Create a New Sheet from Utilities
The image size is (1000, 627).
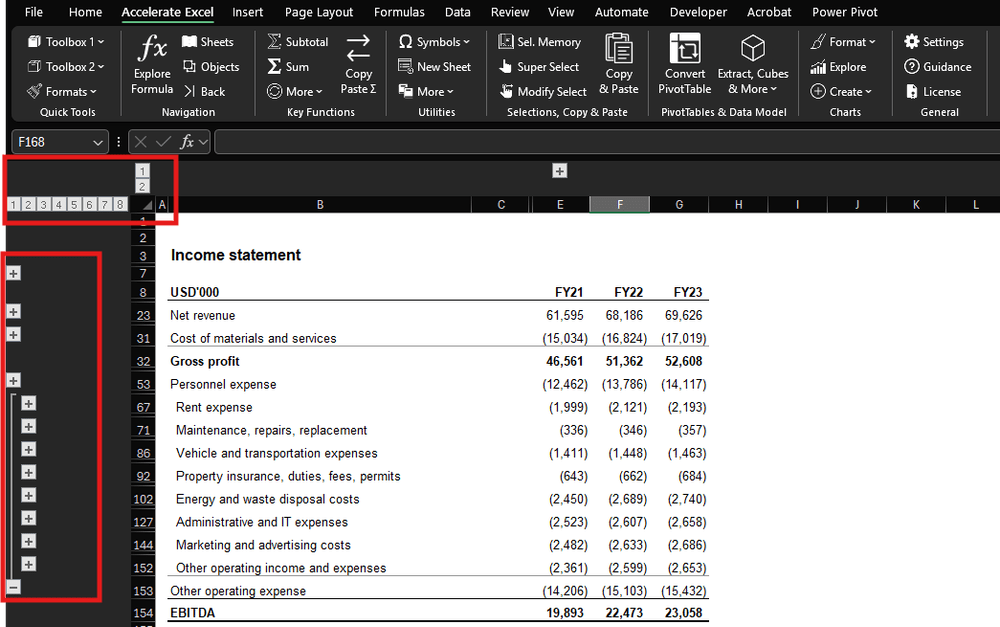pos(435,67)
